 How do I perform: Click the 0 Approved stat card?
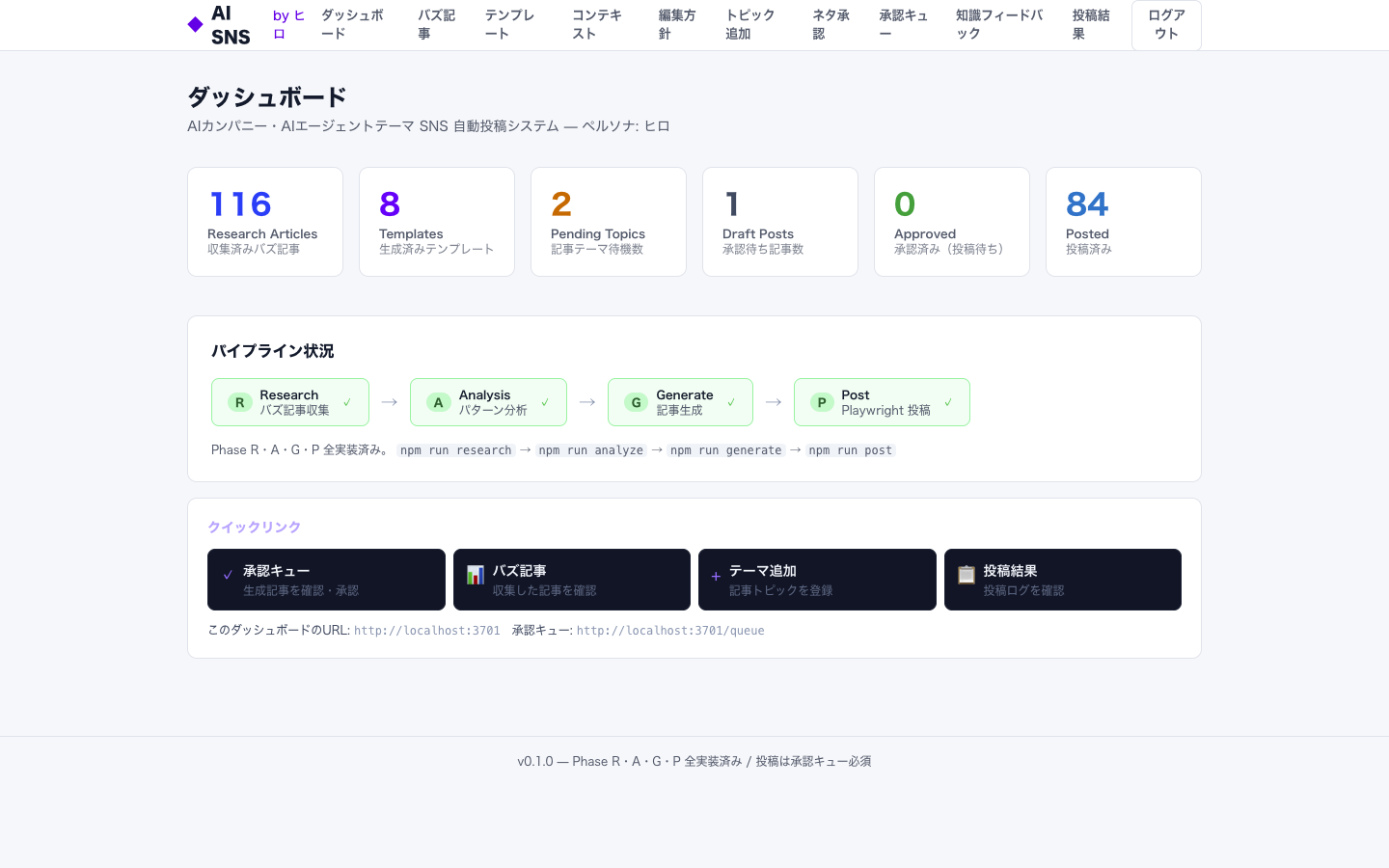(952, 222)
